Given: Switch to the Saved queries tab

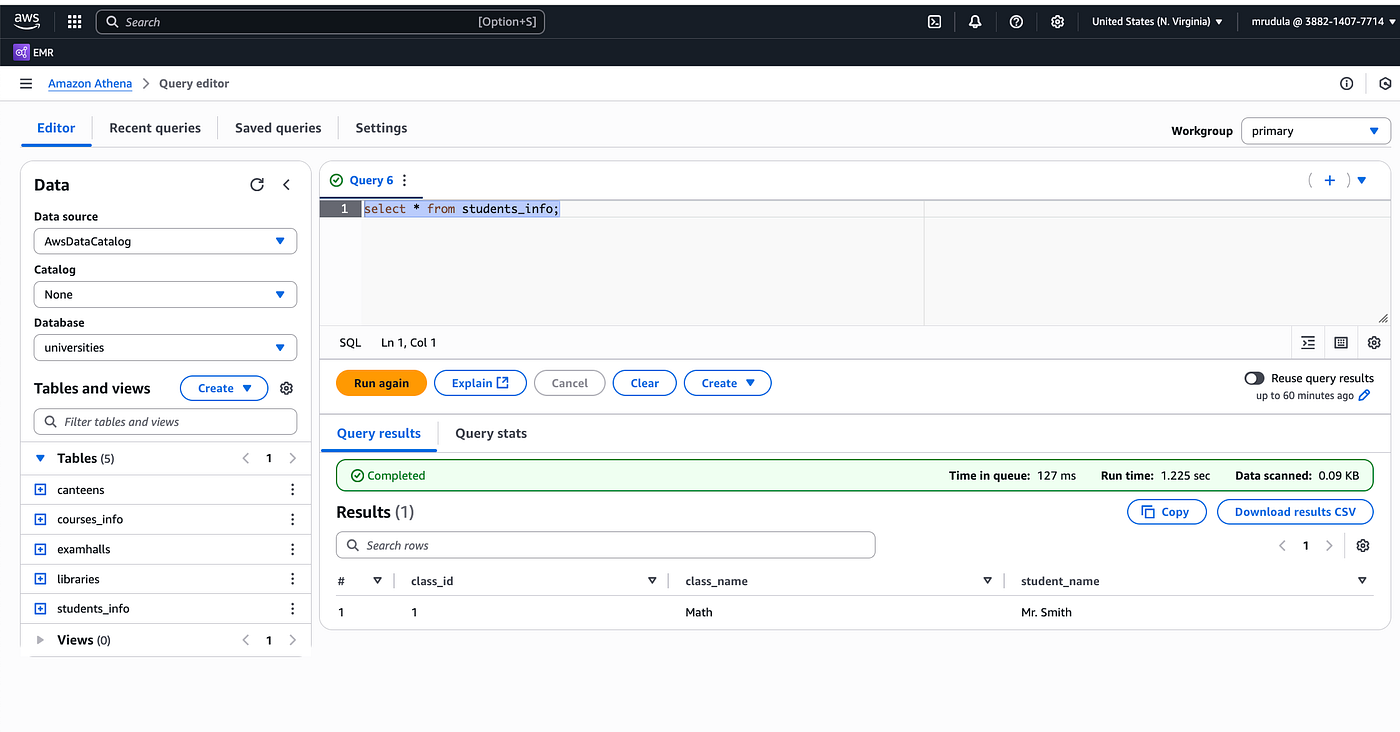Looking at the screenshot, I should click(x=278, y=128).
